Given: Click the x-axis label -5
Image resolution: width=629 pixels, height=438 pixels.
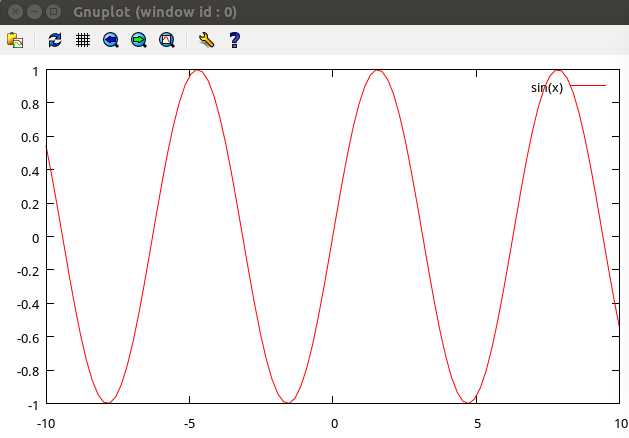Looking at the screenshot, I should (x=189, y=424).
